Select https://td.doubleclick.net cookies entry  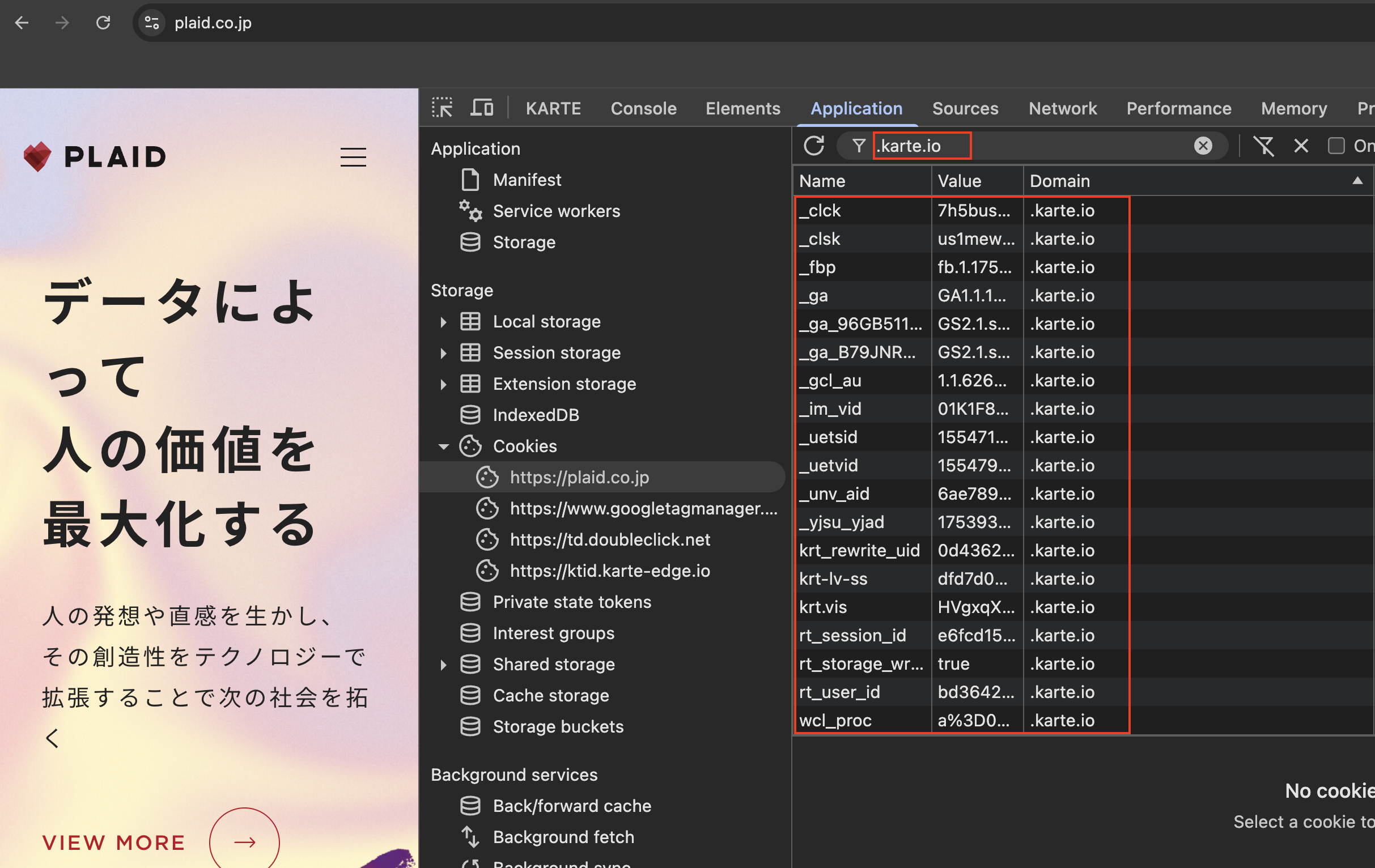click(609, 540)
